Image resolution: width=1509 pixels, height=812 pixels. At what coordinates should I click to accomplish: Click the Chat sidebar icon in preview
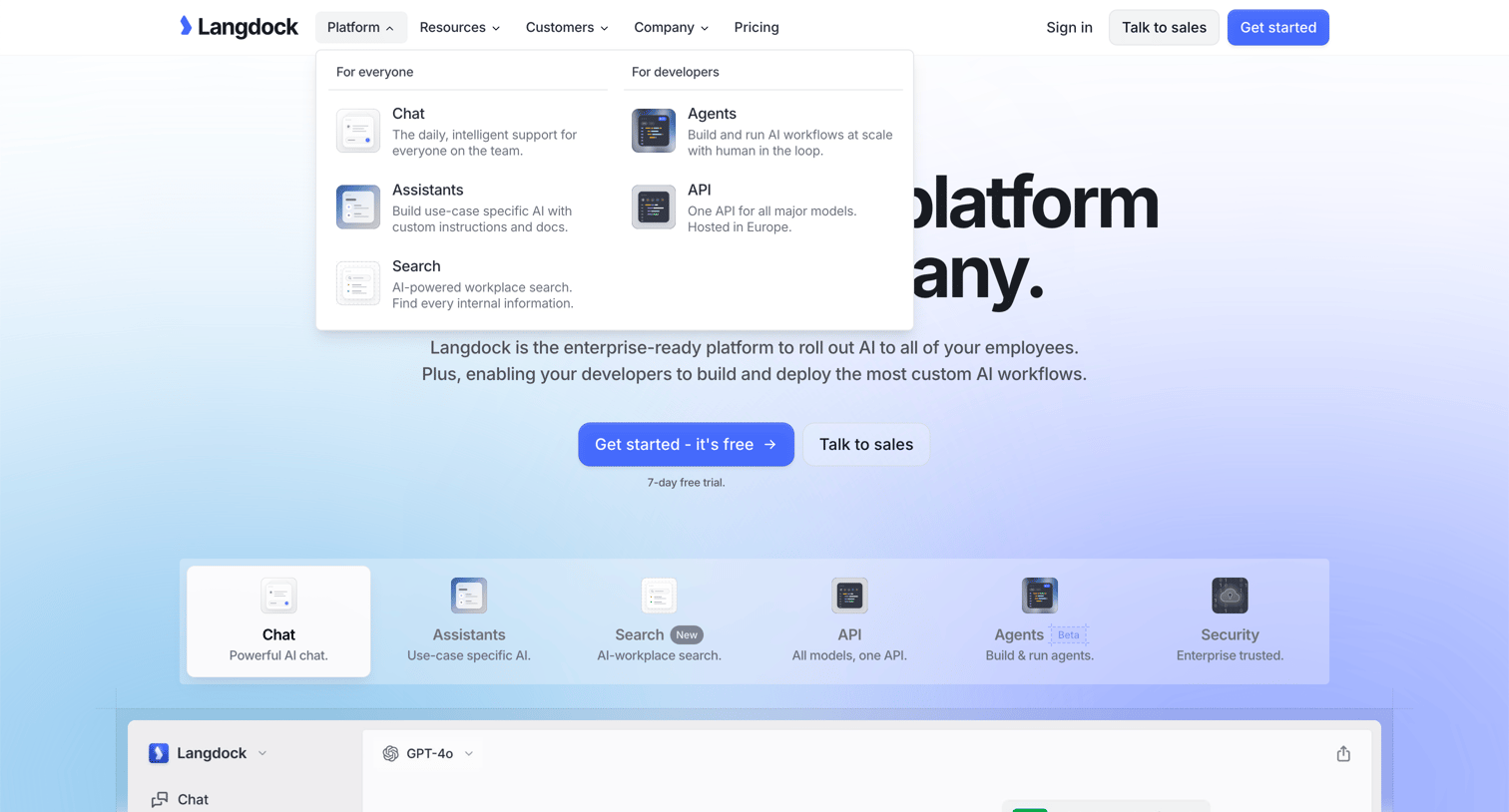[160, 799]
